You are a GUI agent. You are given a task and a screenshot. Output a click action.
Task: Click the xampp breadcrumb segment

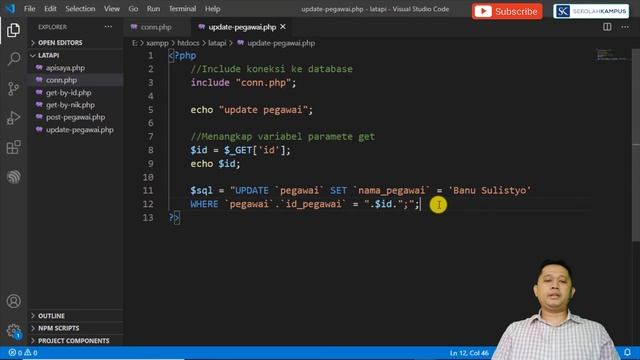(157, 43)
